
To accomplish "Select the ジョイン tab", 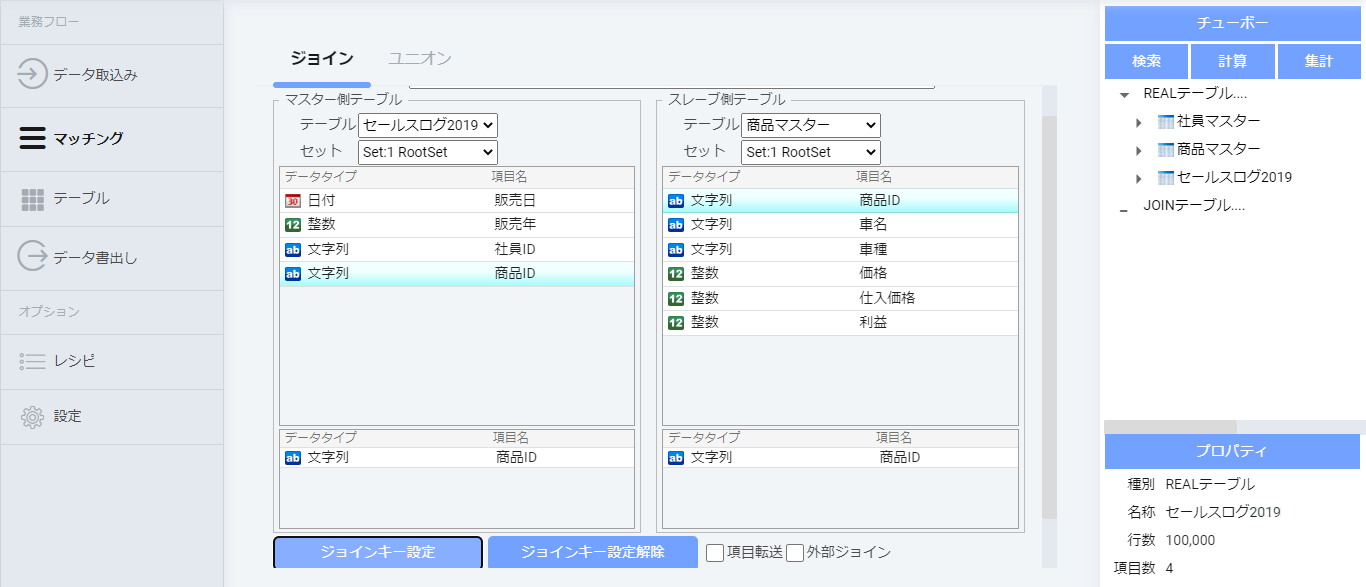I will point(321,59).
